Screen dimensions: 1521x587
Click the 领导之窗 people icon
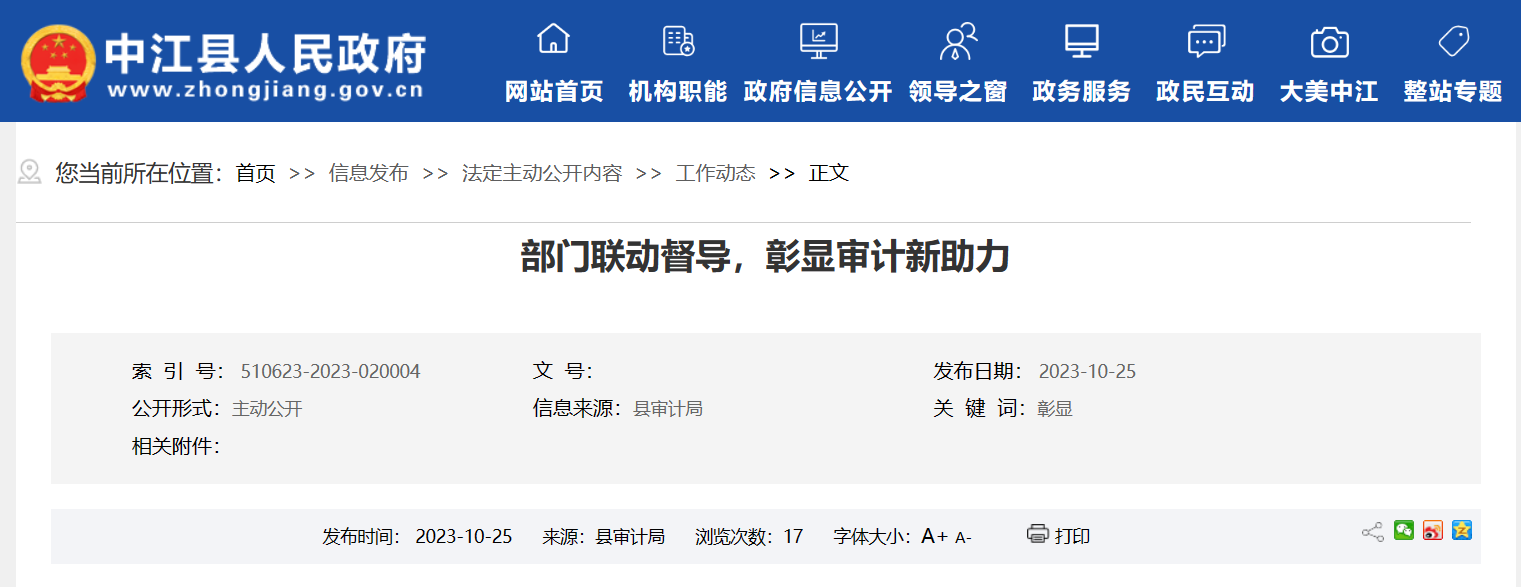[x=957, y=41]
